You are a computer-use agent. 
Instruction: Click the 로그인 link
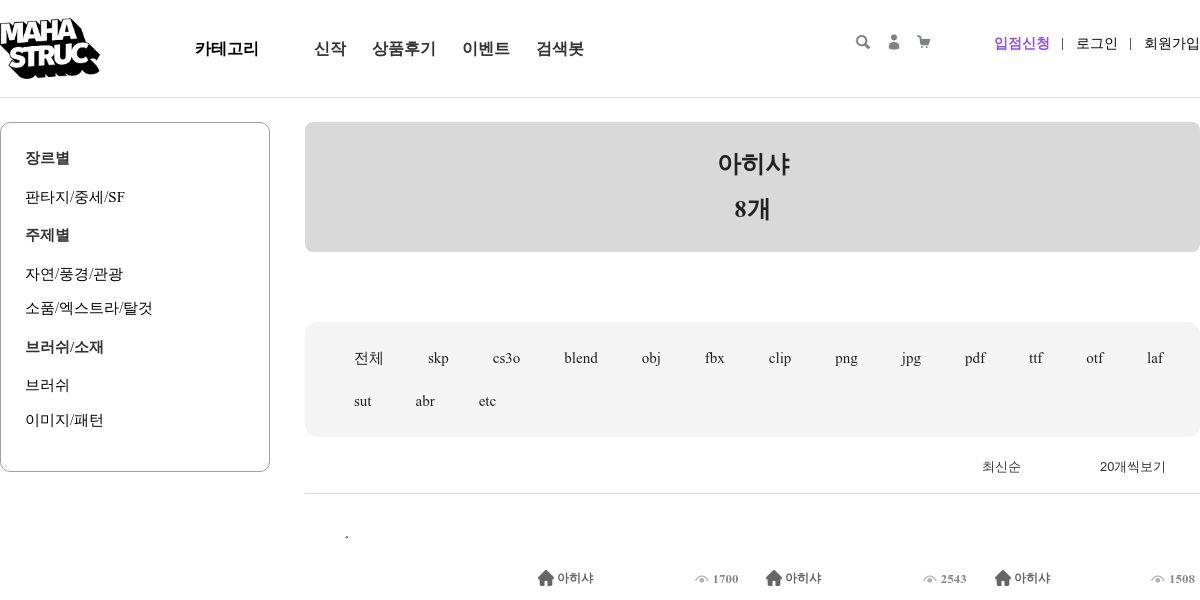tap(1096, 43)
